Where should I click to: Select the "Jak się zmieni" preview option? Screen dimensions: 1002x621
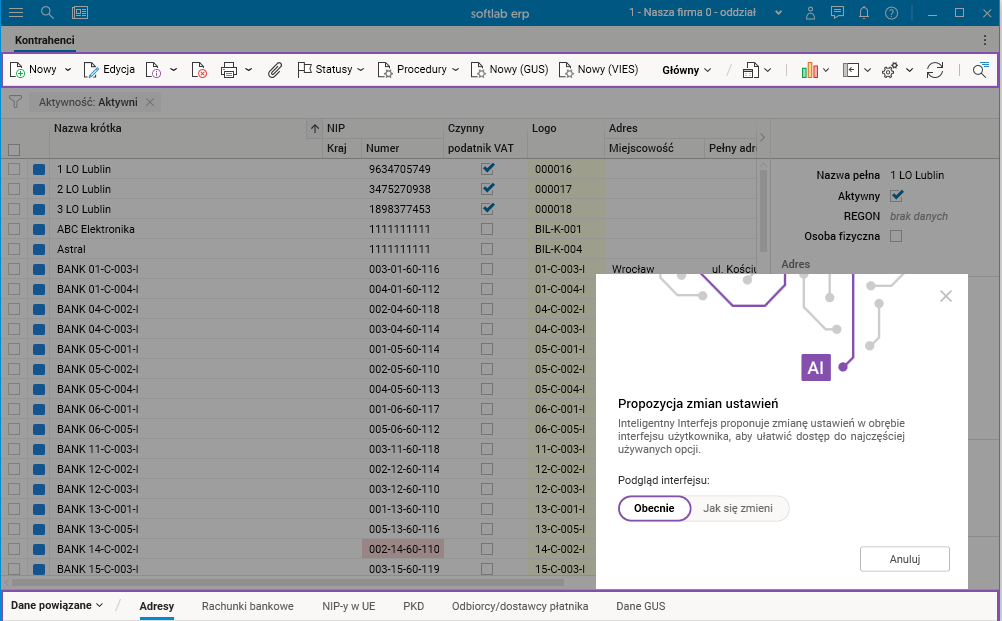pos(738,508)
